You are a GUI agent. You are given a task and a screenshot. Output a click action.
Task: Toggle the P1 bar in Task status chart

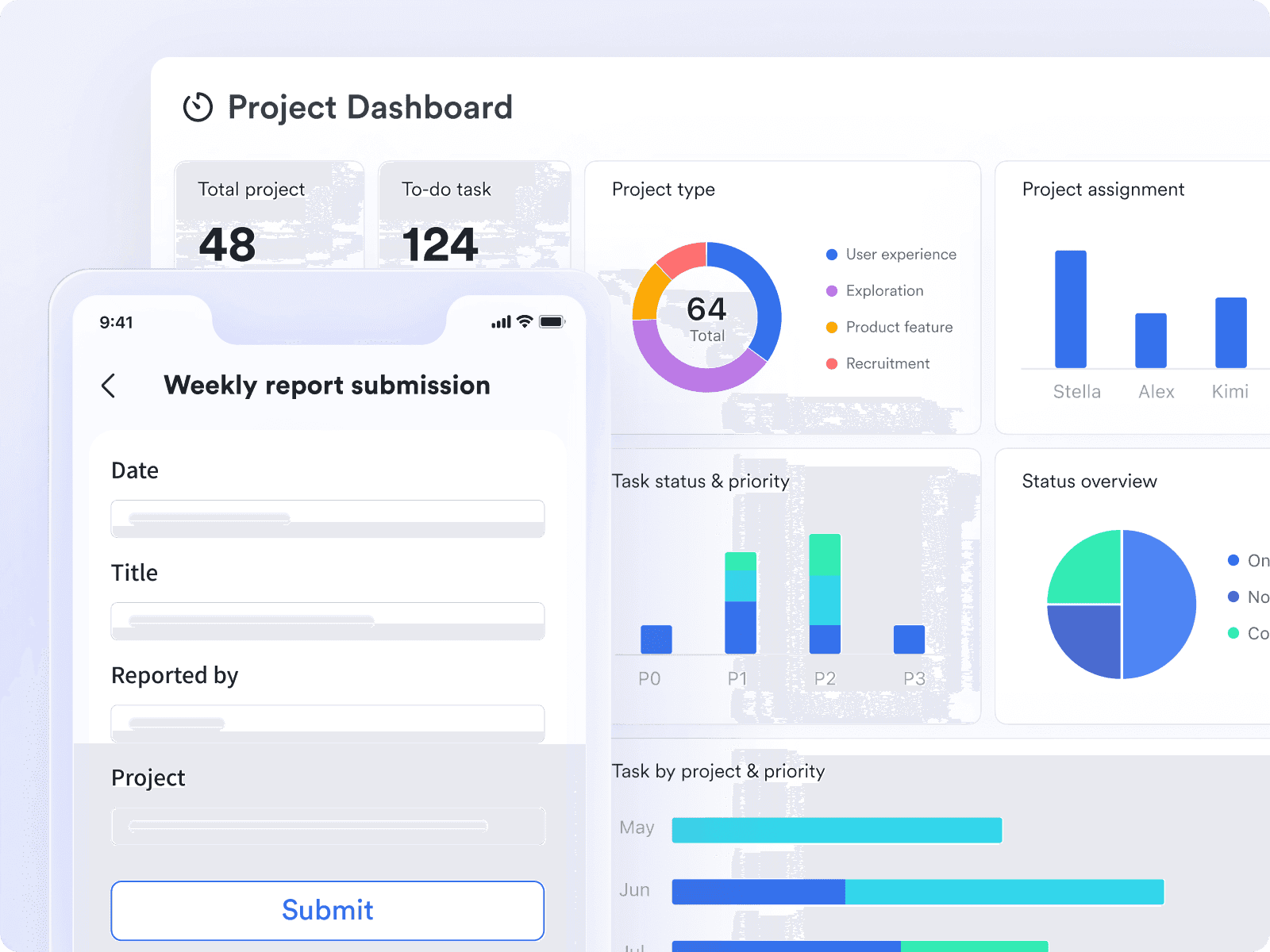[739, 603]
